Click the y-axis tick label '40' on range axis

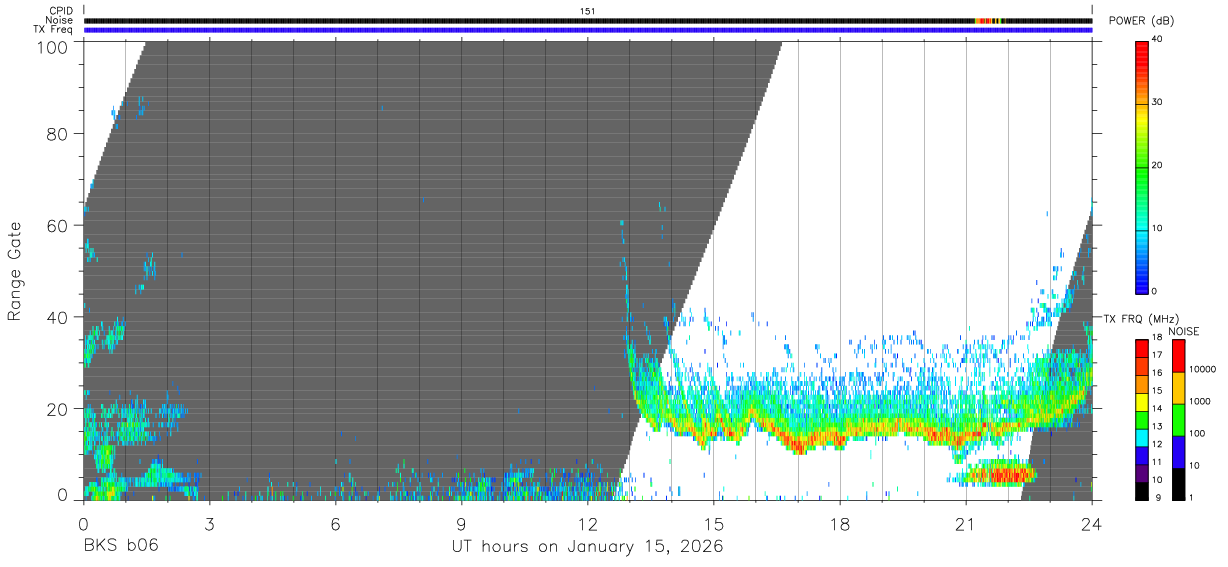tap(57, 317)
